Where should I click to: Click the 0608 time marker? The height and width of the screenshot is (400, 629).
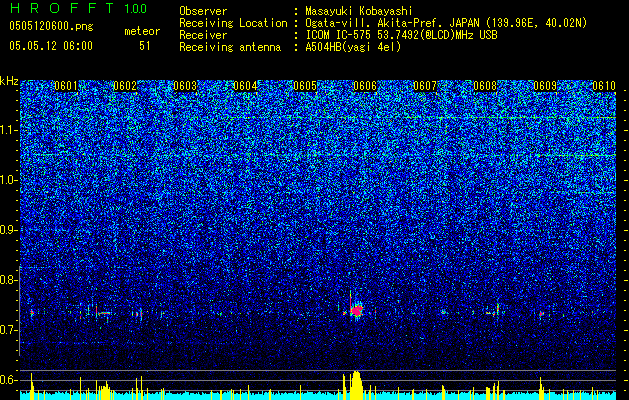(x=485, y=86)
